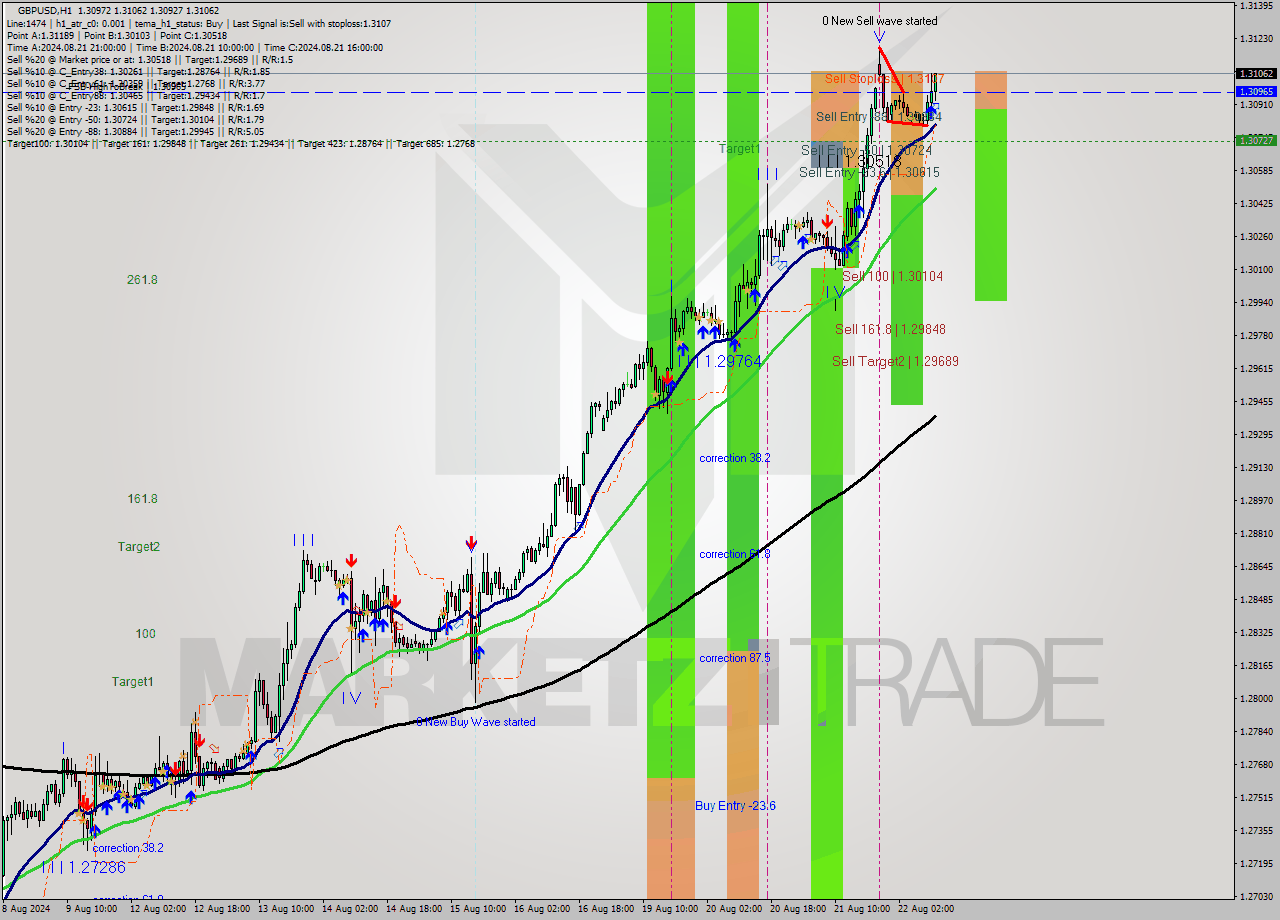Click '21 Aug 10:00' on time axis
Screen dimensions: 1280x920
861,910
